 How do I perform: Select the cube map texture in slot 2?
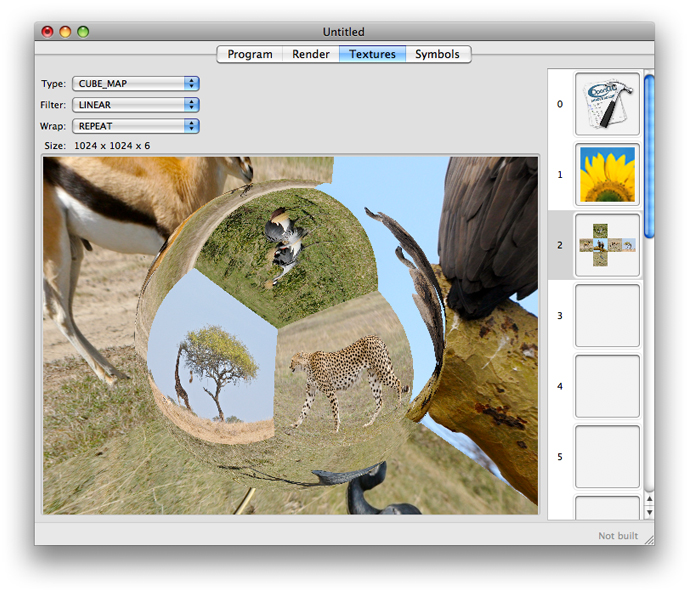click(x=607, y=245)
